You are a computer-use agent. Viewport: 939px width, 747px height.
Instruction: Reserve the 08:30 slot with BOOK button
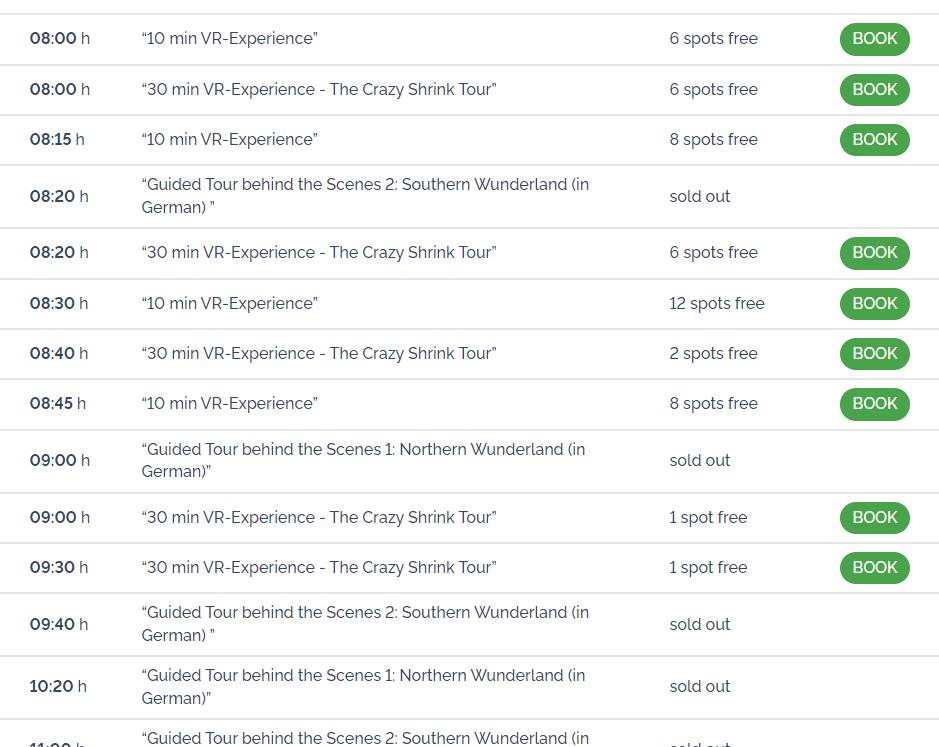(x=874, y=304)
